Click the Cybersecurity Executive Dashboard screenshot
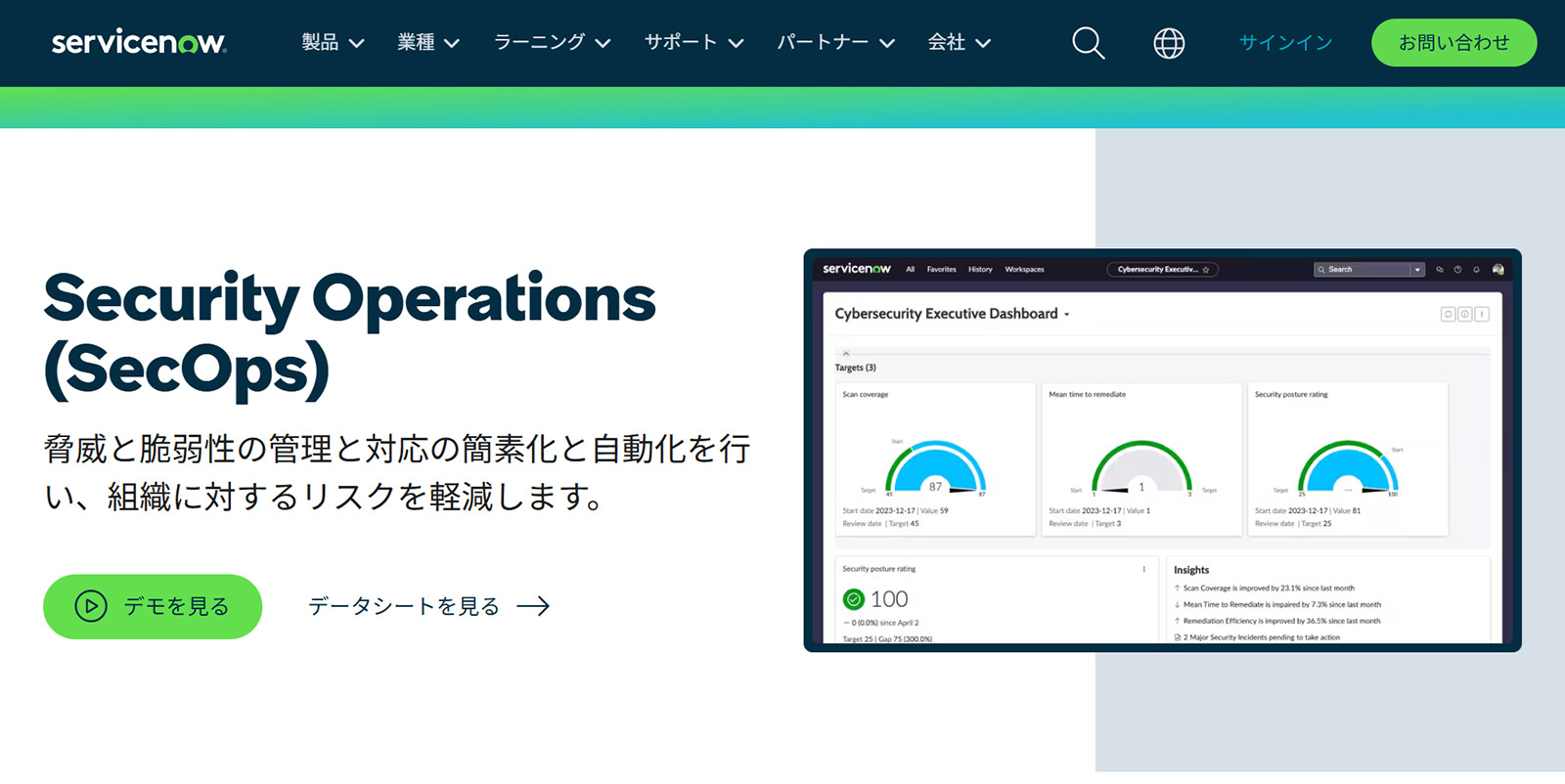Viewport: 1565px width, 784px height. point(1162,450)
